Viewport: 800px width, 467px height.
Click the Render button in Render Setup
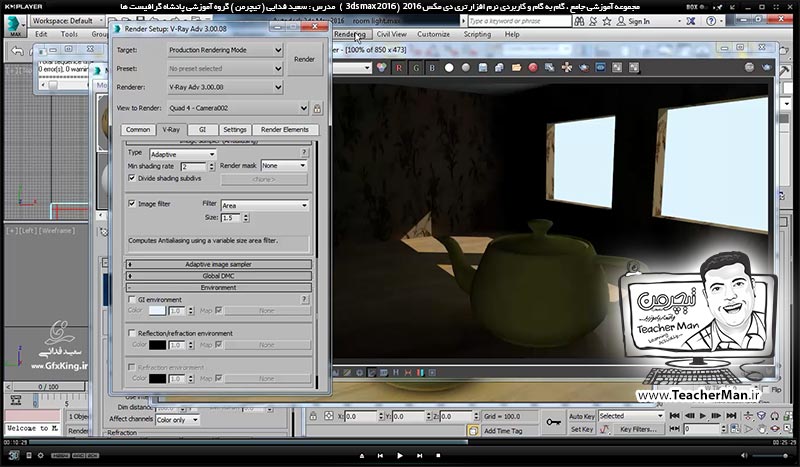coord(305,59)
